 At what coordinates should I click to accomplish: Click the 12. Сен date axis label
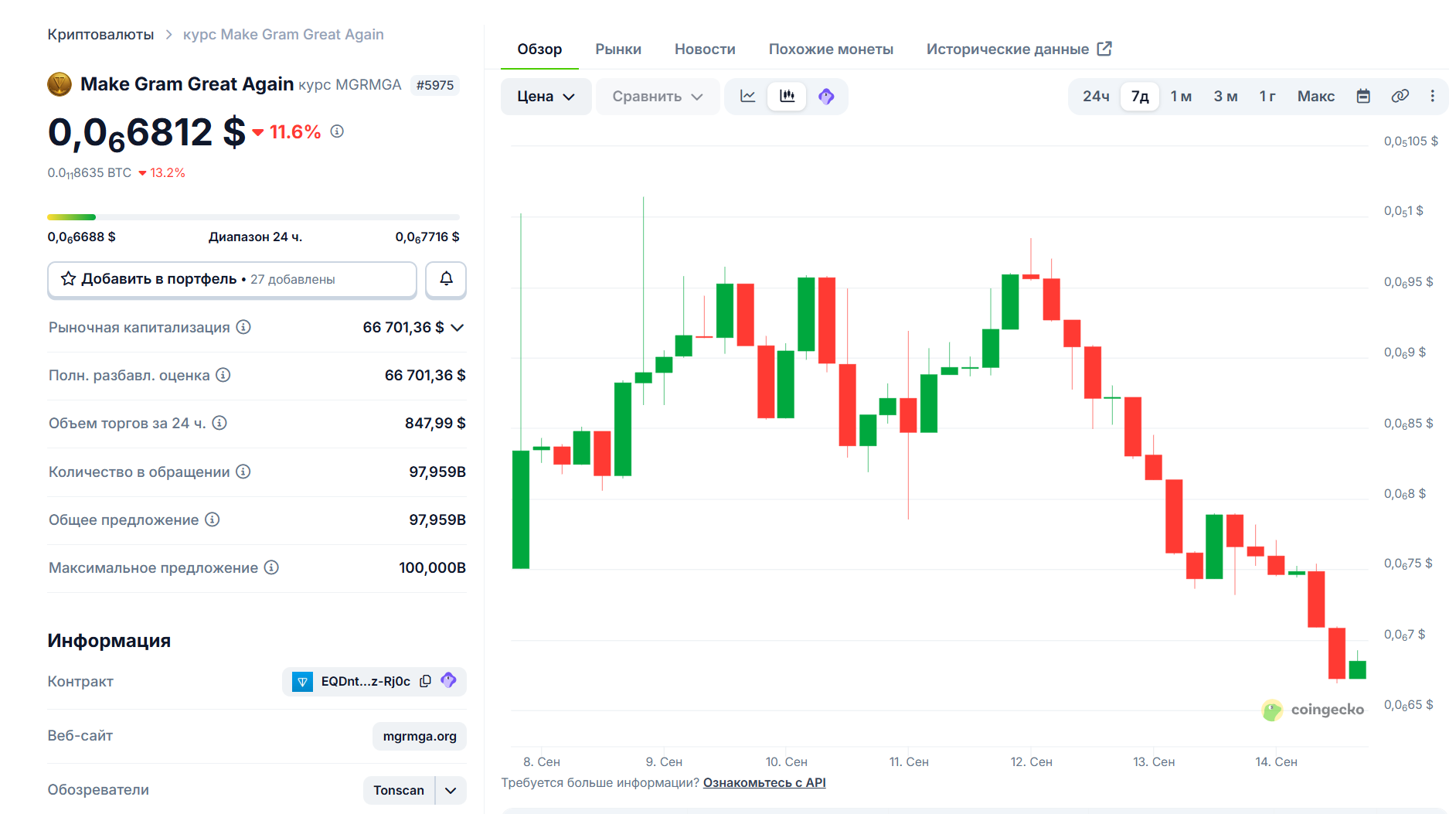(x=1031, y=761)
